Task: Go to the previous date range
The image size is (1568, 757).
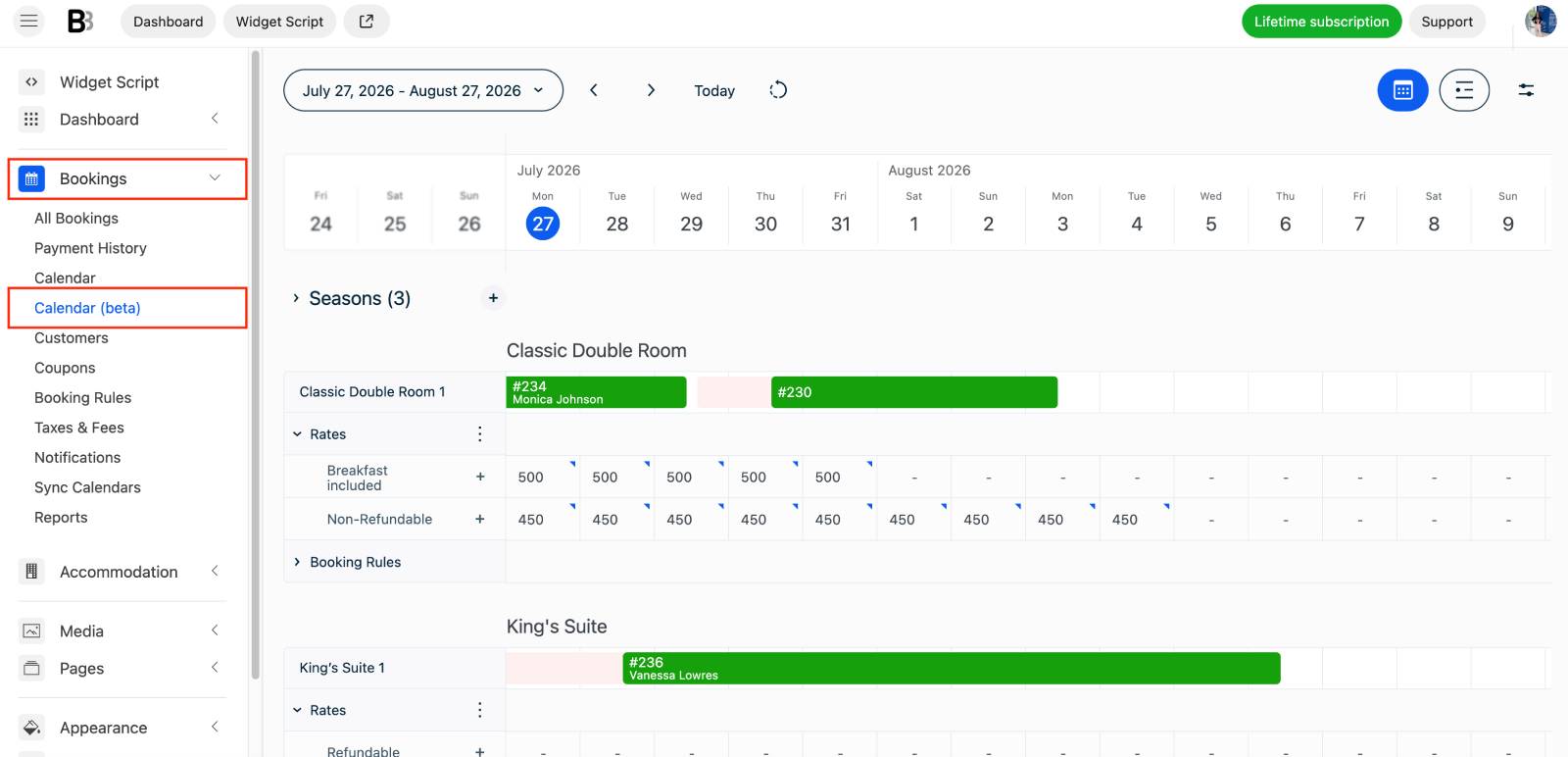Action: 593,90
